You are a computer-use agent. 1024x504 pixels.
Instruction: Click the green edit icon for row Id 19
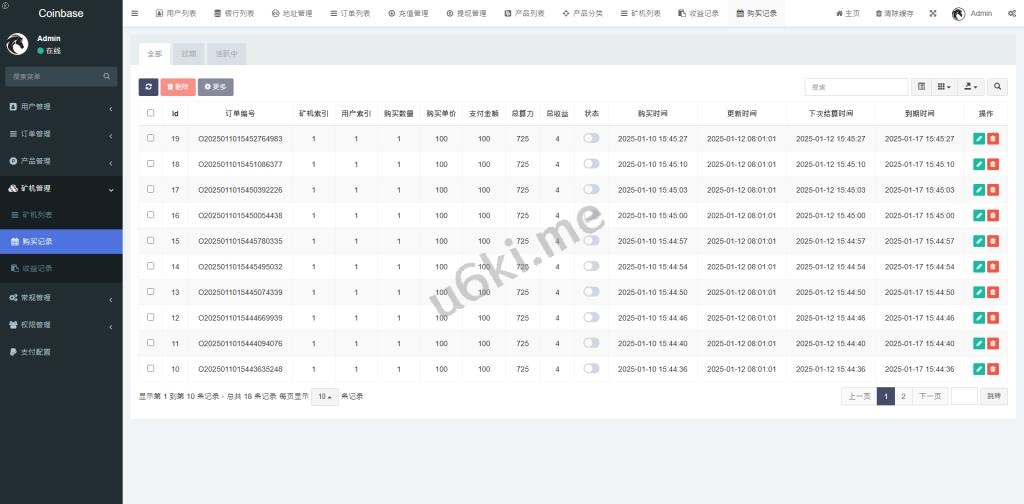tap(978, 139)
